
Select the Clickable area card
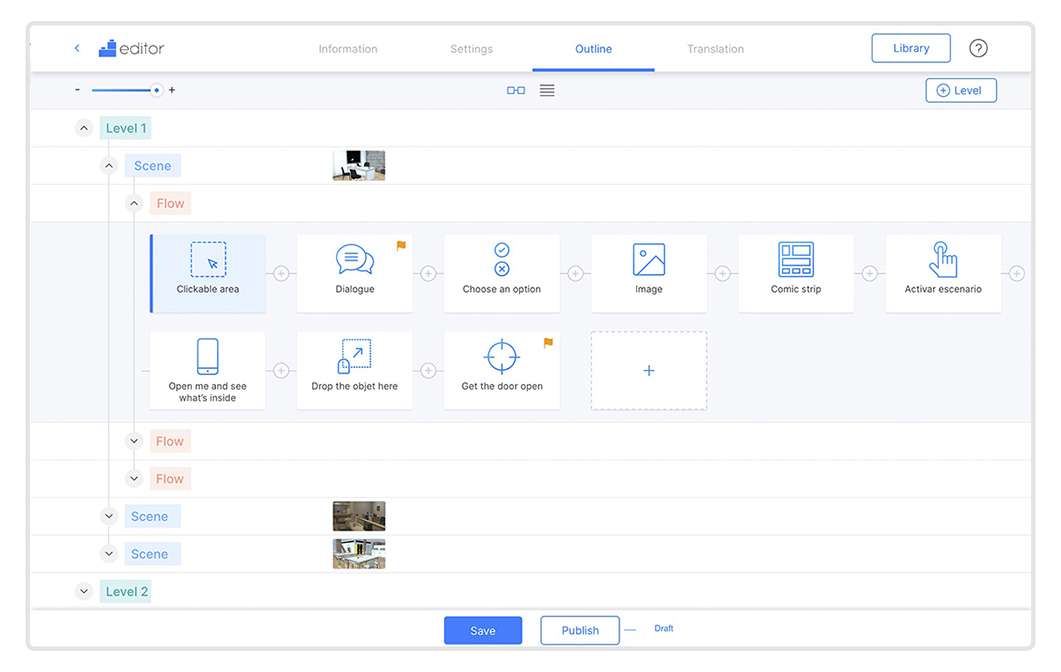click(208, 273)
